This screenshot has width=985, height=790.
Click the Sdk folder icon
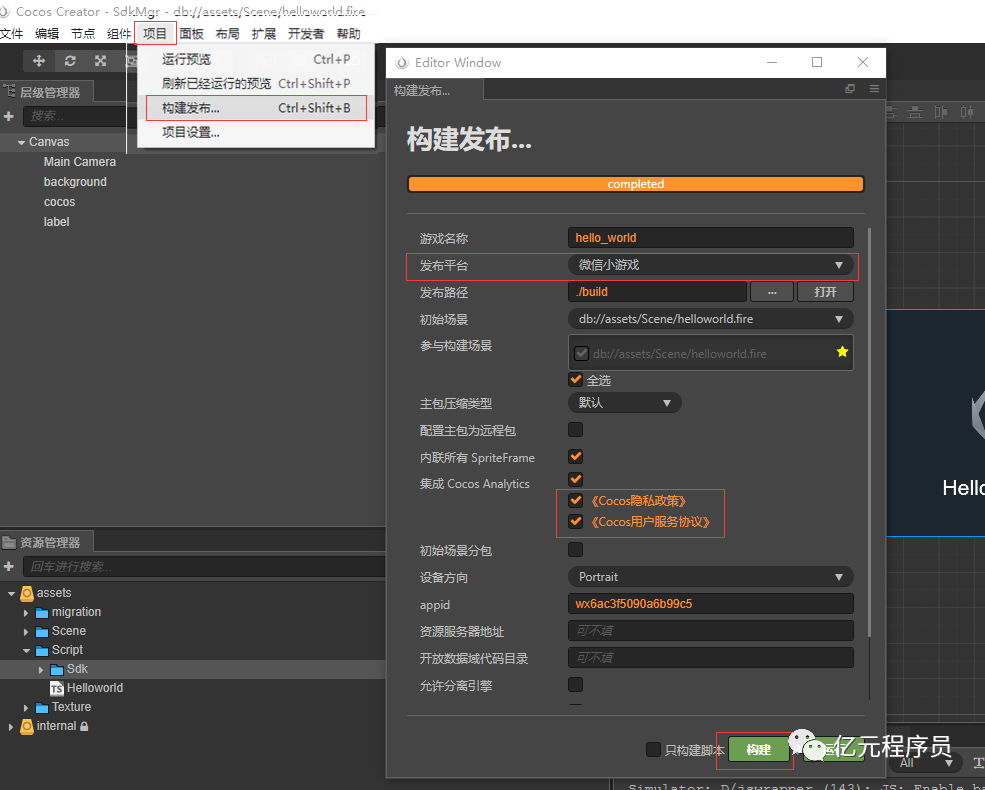pos(57,669)
